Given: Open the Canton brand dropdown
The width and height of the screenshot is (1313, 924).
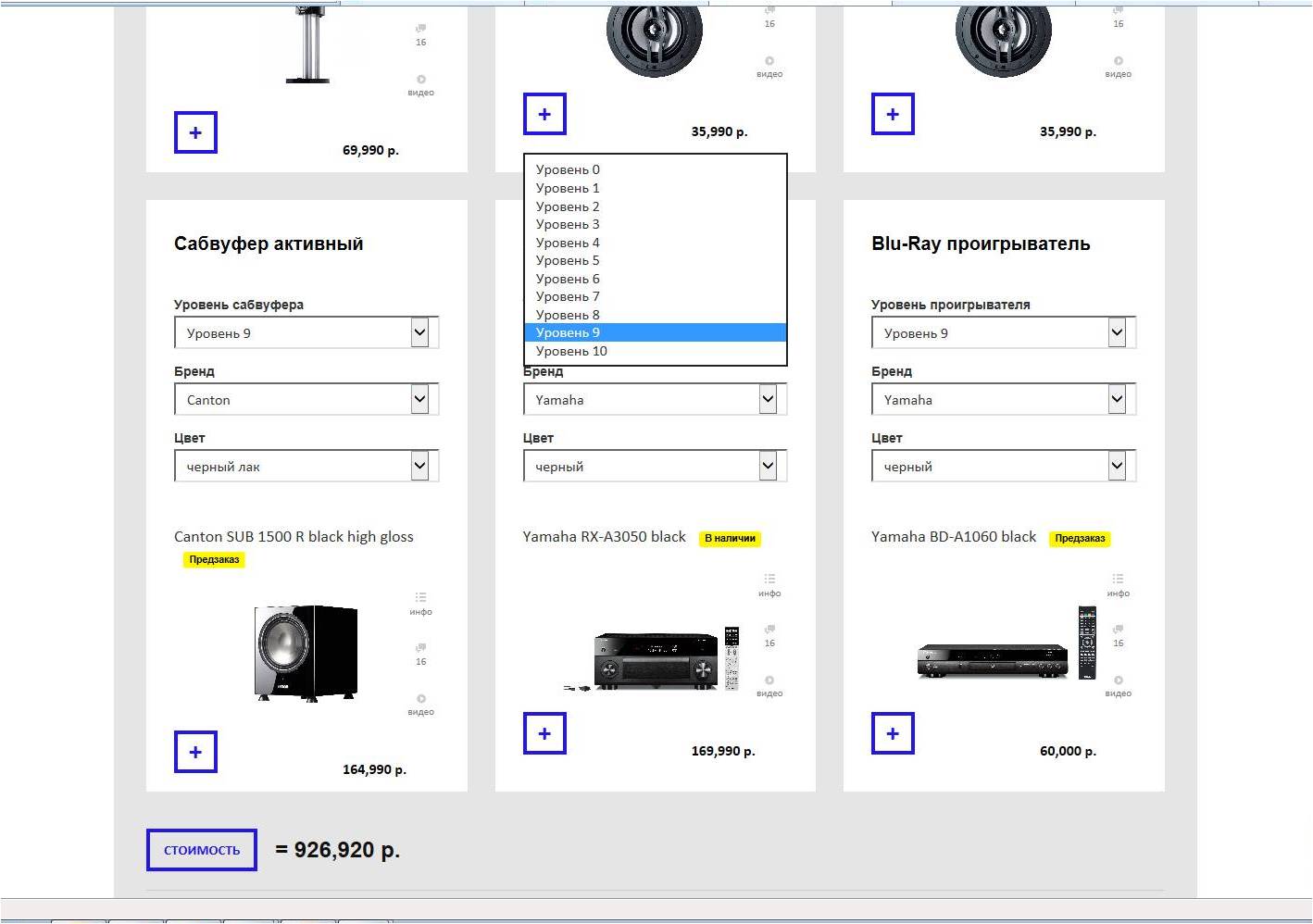Looking at the screenshot, I should coord(306,400).
